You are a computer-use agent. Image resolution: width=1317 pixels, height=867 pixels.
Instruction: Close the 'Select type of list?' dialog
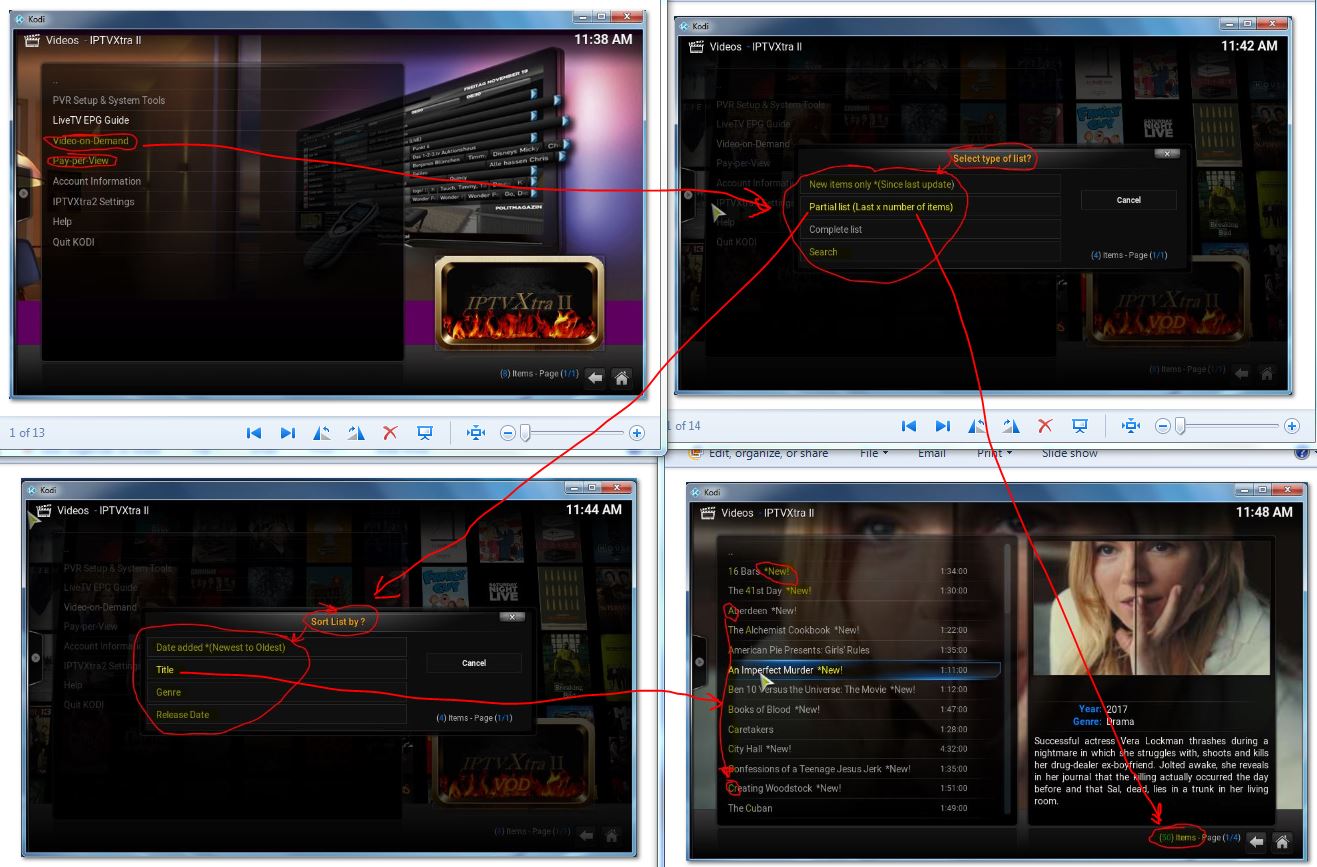(1166, 154)
